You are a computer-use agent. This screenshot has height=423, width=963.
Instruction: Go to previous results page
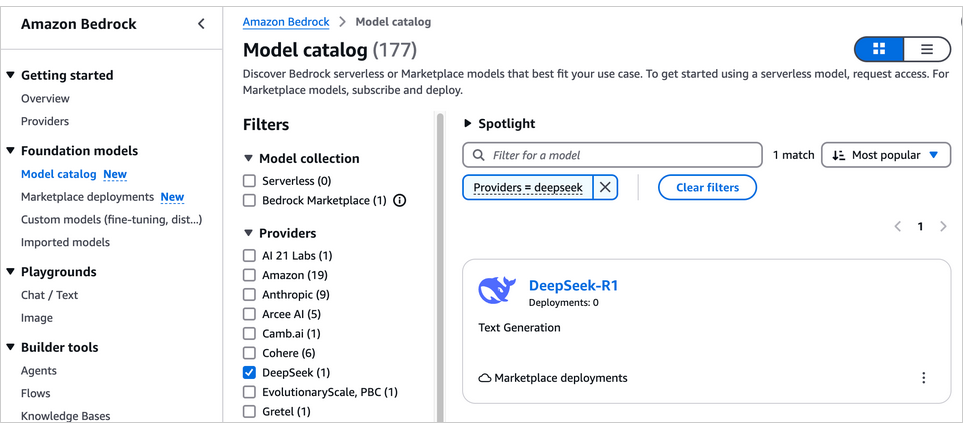[898, 227]
